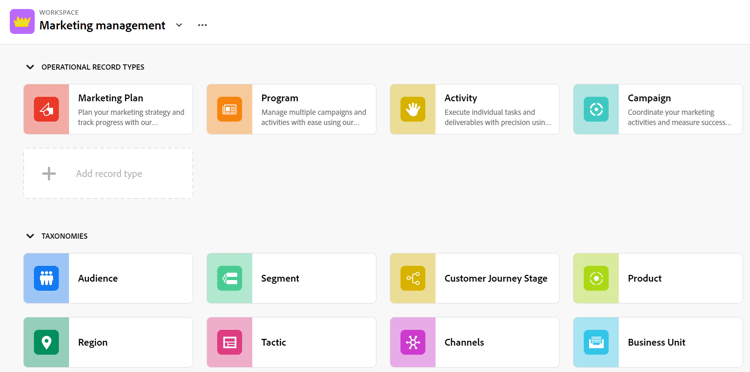Image resolution: width=750 pixels, height=372 pixels.
Task: Open the Segment taxonomy label
Action: pyautogui.click(x=280, y=278)
